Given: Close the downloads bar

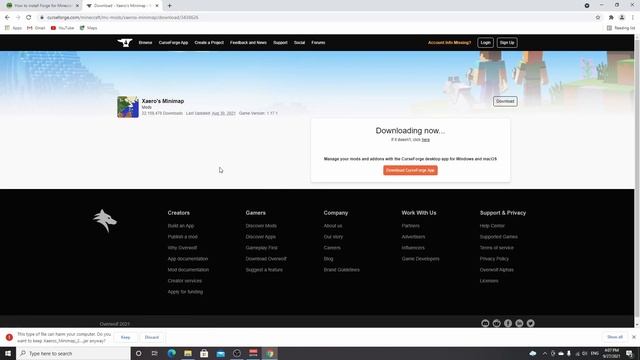Looking at the screenshot, I should [x=634, y=337].
